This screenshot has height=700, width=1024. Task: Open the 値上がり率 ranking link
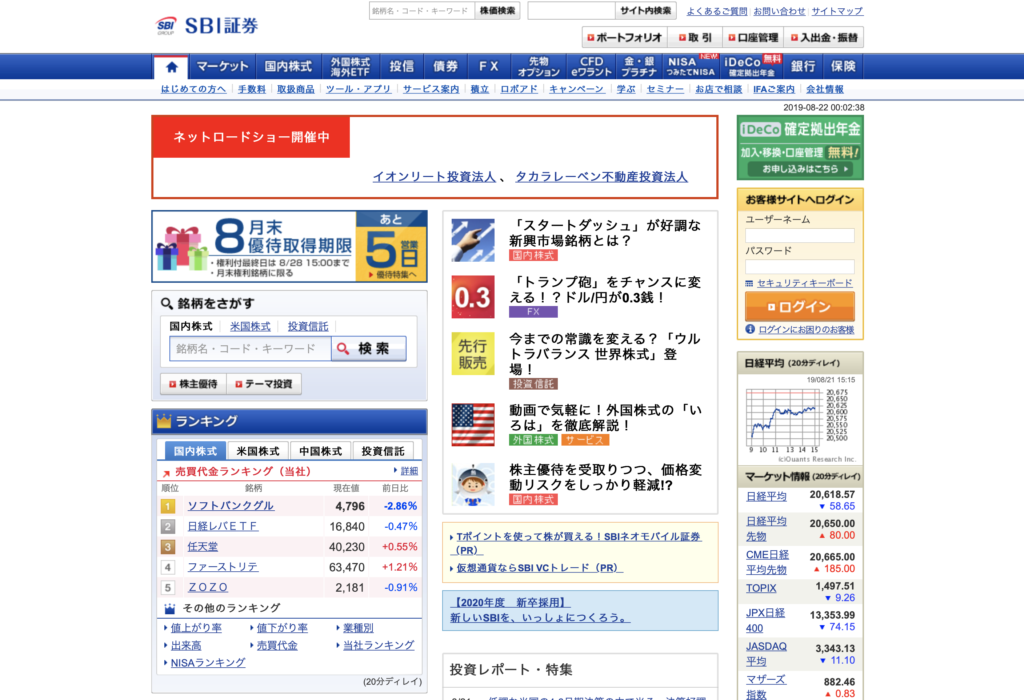pyautogui.click(x=197, y=628)
